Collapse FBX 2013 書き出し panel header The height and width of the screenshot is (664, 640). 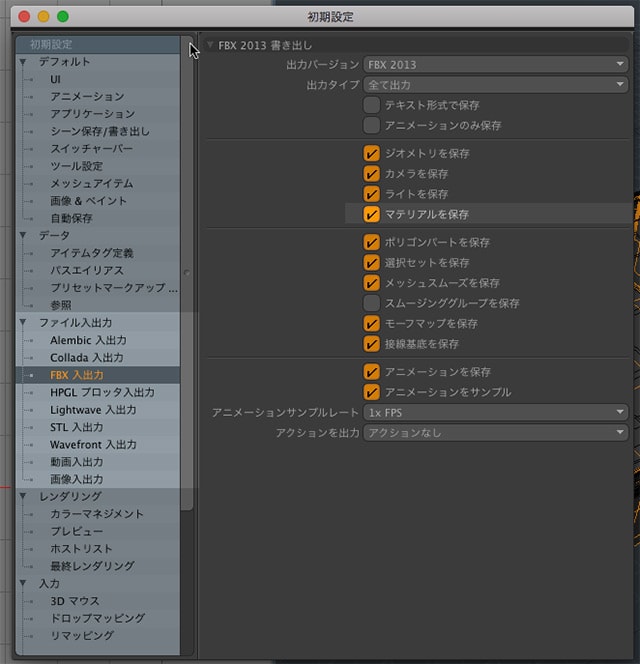[x=211, y=45]
